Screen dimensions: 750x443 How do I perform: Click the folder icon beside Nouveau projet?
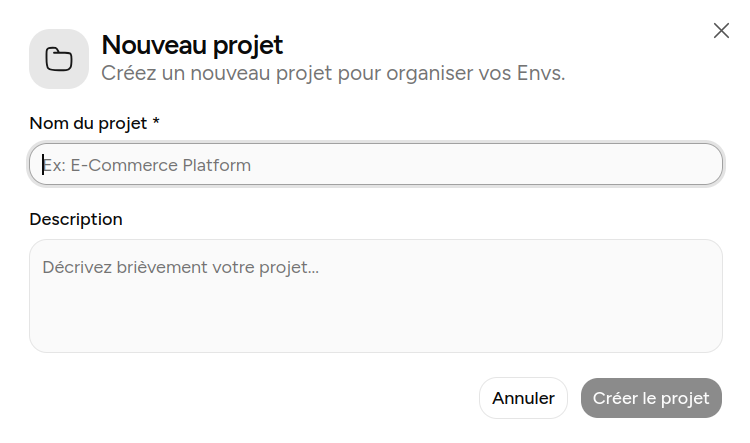click(x=59, y=59)
